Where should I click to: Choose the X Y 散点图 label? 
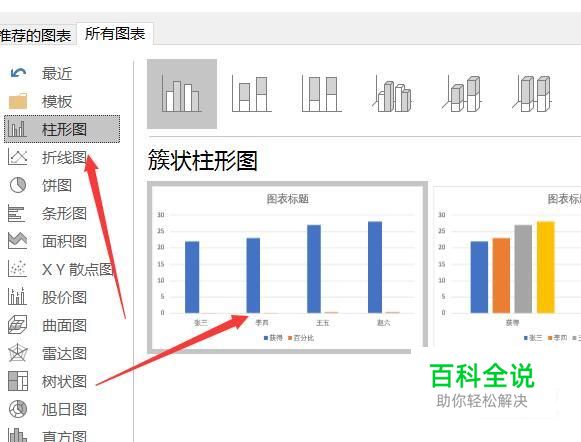point(77,269)
